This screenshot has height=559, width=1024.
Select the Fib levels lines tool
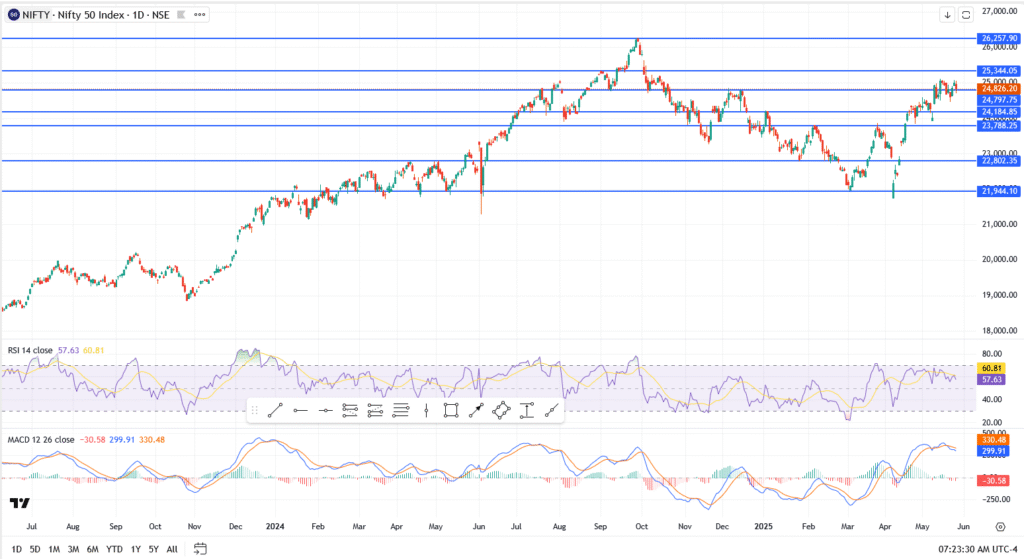[400, 410]
